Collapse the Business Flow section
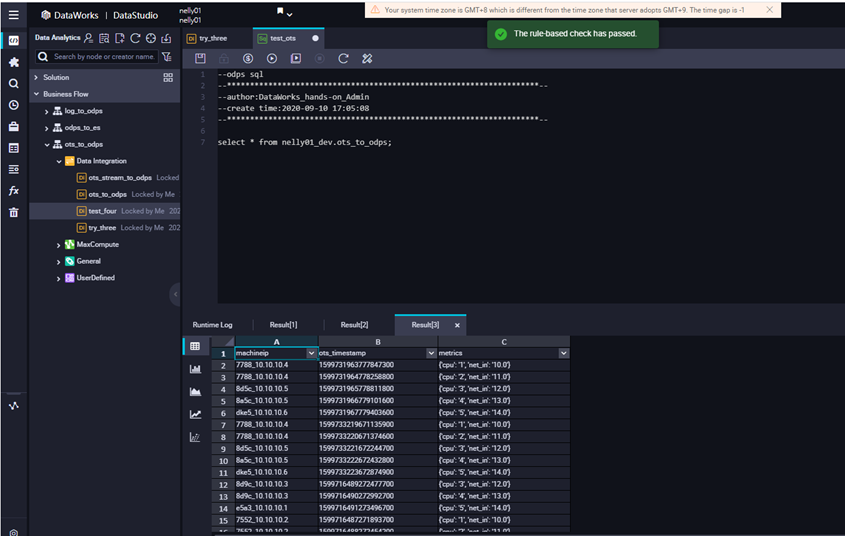 point(36,94)
